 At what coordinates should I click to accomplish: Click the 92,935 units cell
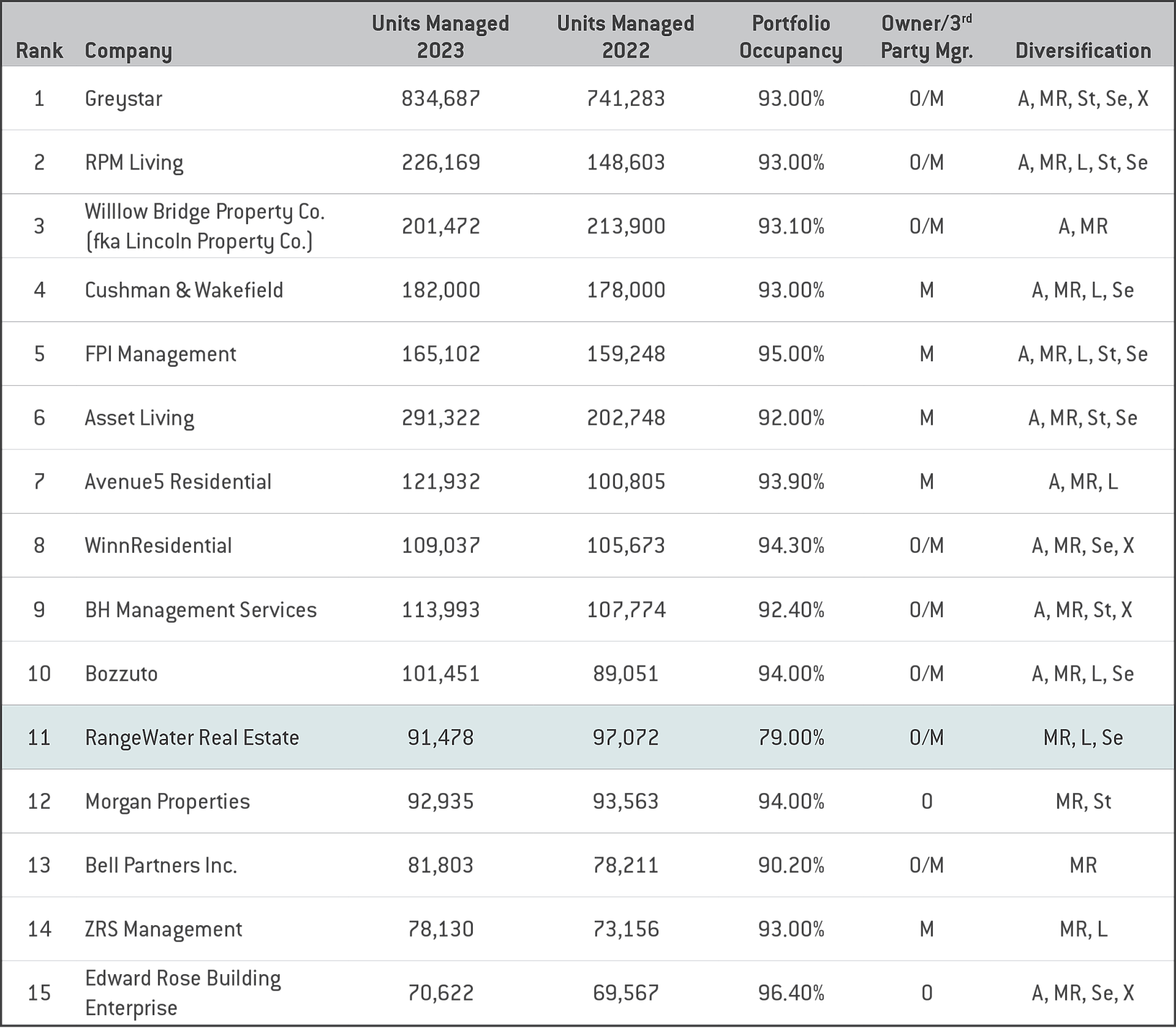coord(440,801)
